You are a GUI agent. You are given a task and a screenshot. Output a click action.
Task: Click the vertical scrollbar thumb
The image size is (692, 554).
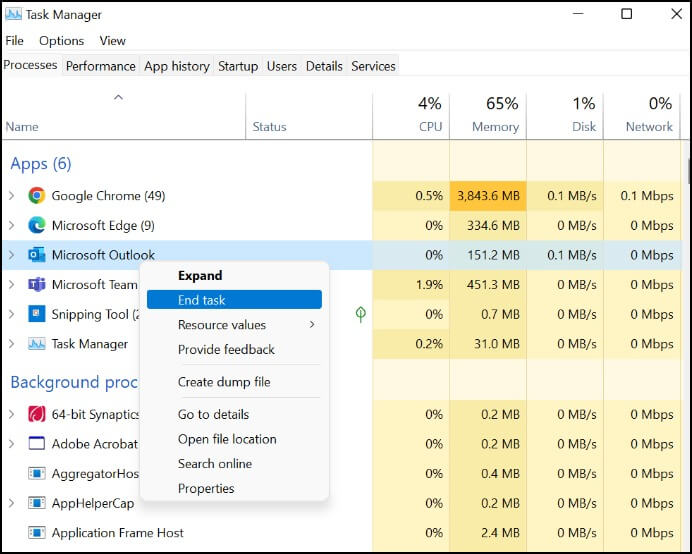689,171
